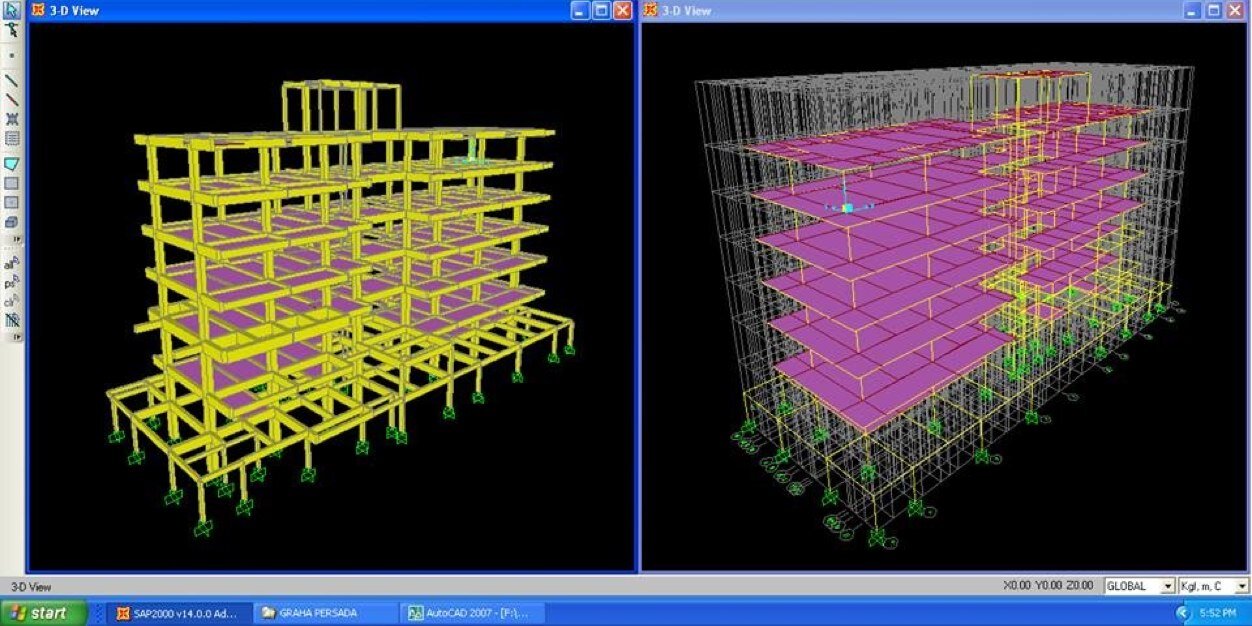Image resolution: width=1252 pixels, height=626 pixels.
Task: Pick the quick draw frame tool
Action: pyautogui.click(x=12, y=100)
